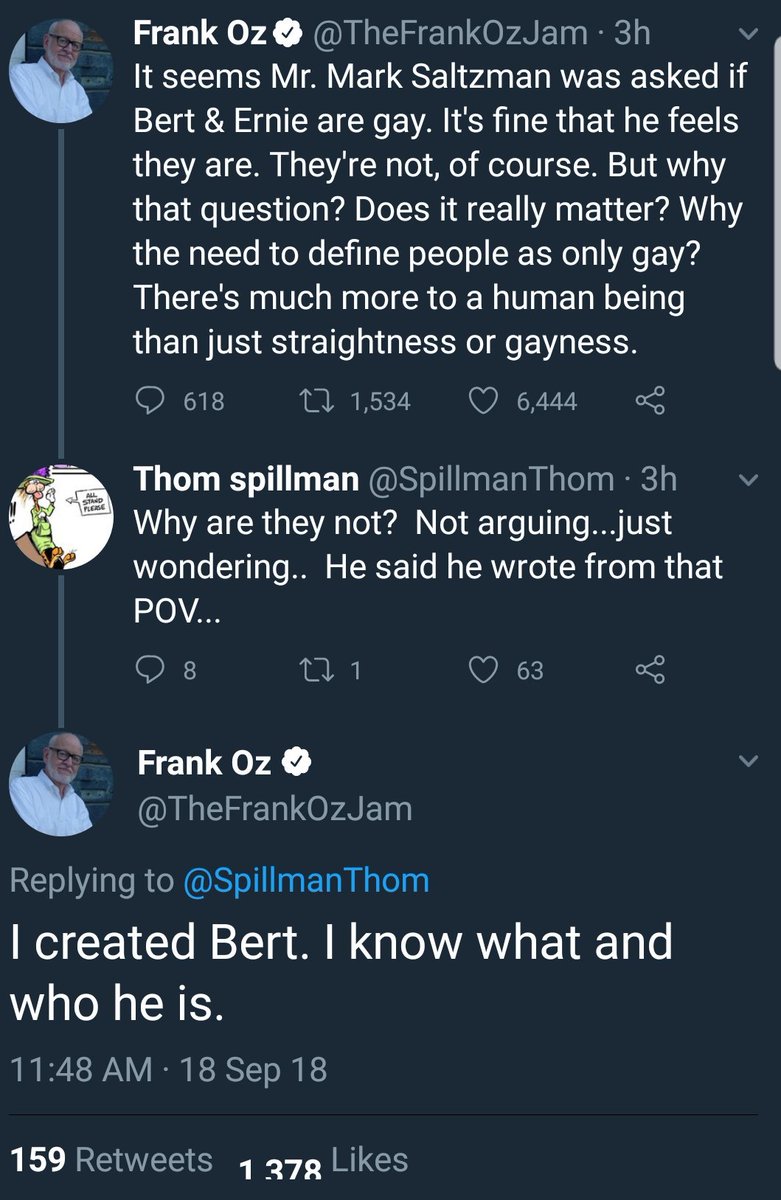Like Thom spillman's tweet
The height and width of the screenshot is (1200, 781).
pyautogui.click(x=484, y=669)
